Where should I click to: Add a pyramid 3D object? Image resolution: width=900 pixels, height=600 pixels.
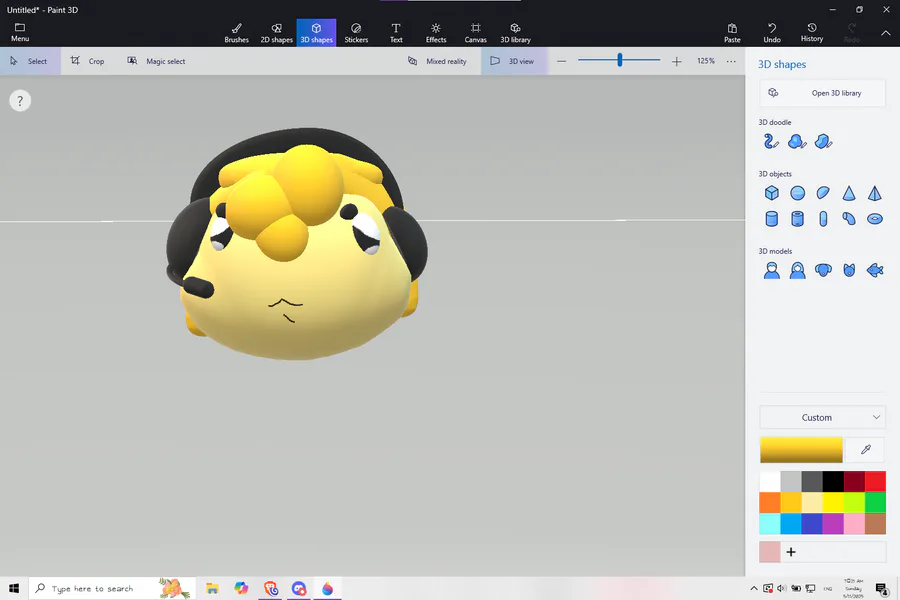click(x=875, y=193)
